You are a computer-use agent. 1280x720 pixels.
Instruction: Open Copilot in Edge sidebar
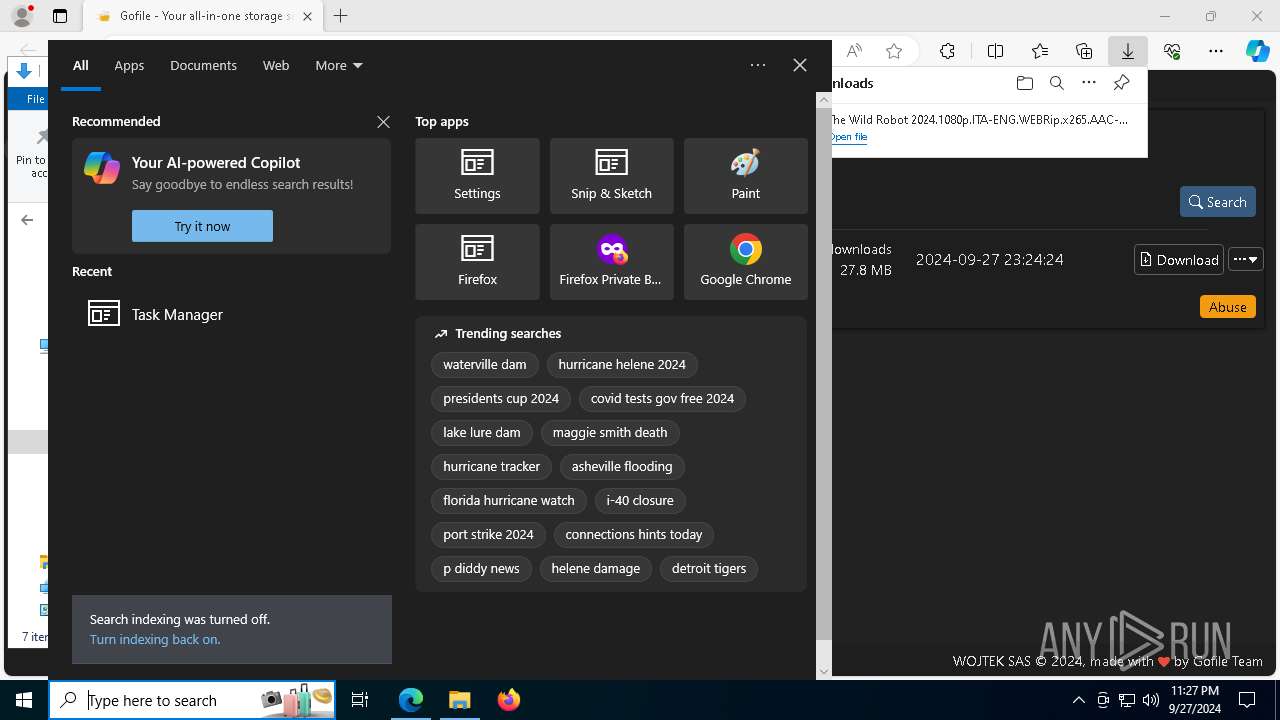click(1258, 51)
